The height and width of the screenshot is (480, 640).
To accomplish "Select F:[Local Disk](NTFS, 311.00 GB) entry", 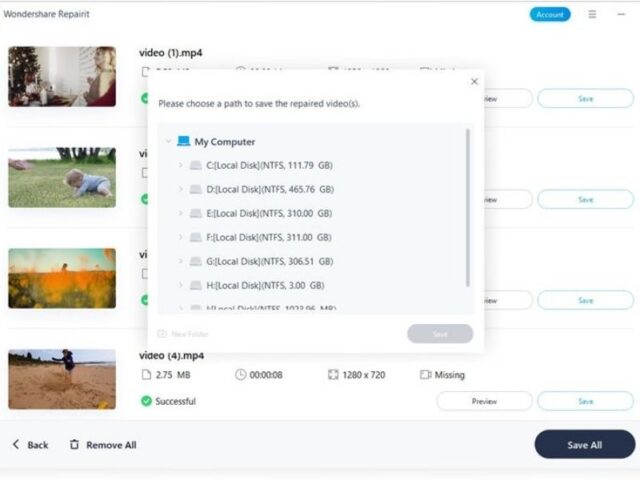I will [269, 237].
